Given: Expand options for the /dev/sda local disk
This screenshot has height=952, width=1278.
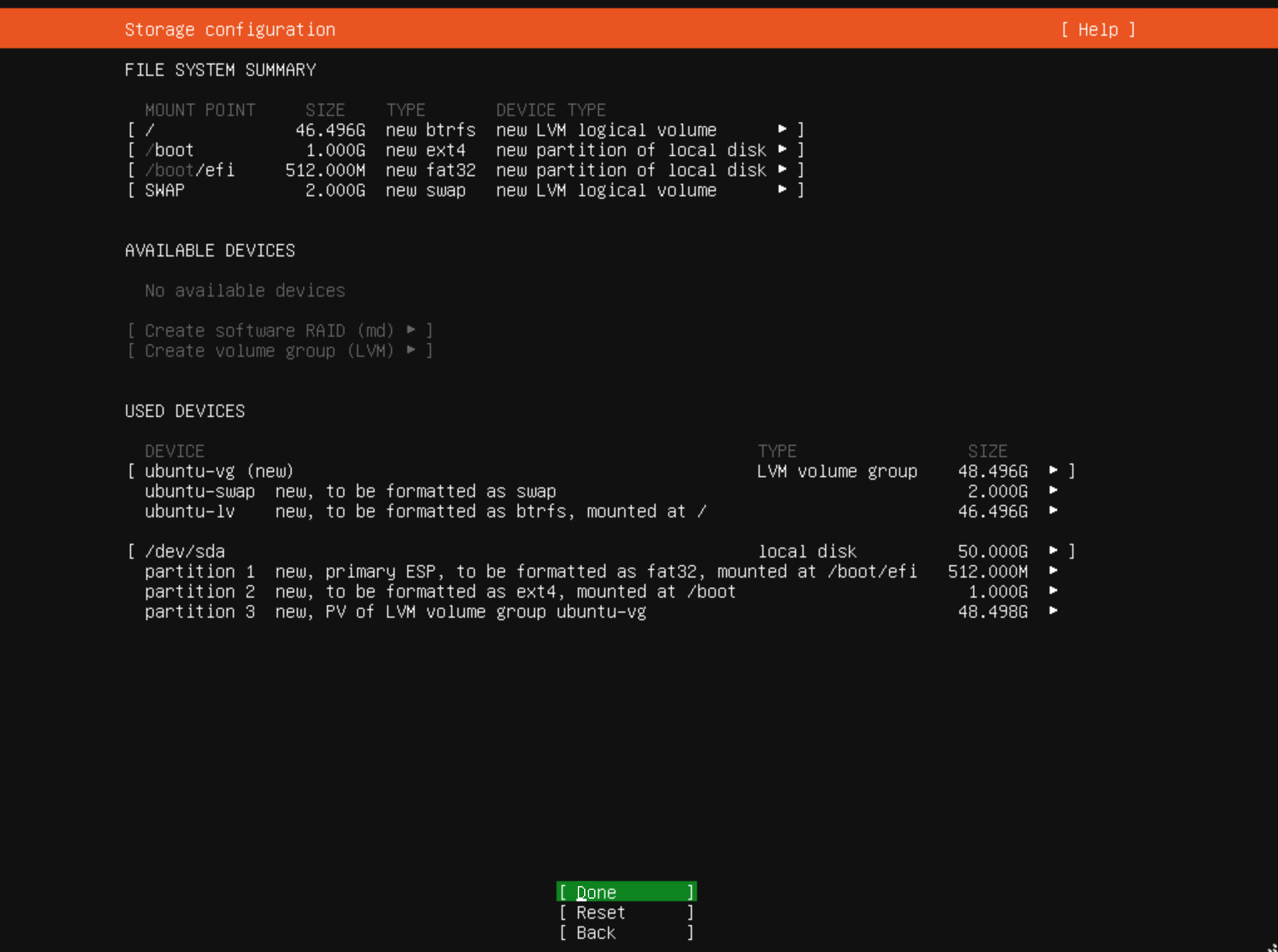Looking at the screenshot, I should [x=1053, y=551].
